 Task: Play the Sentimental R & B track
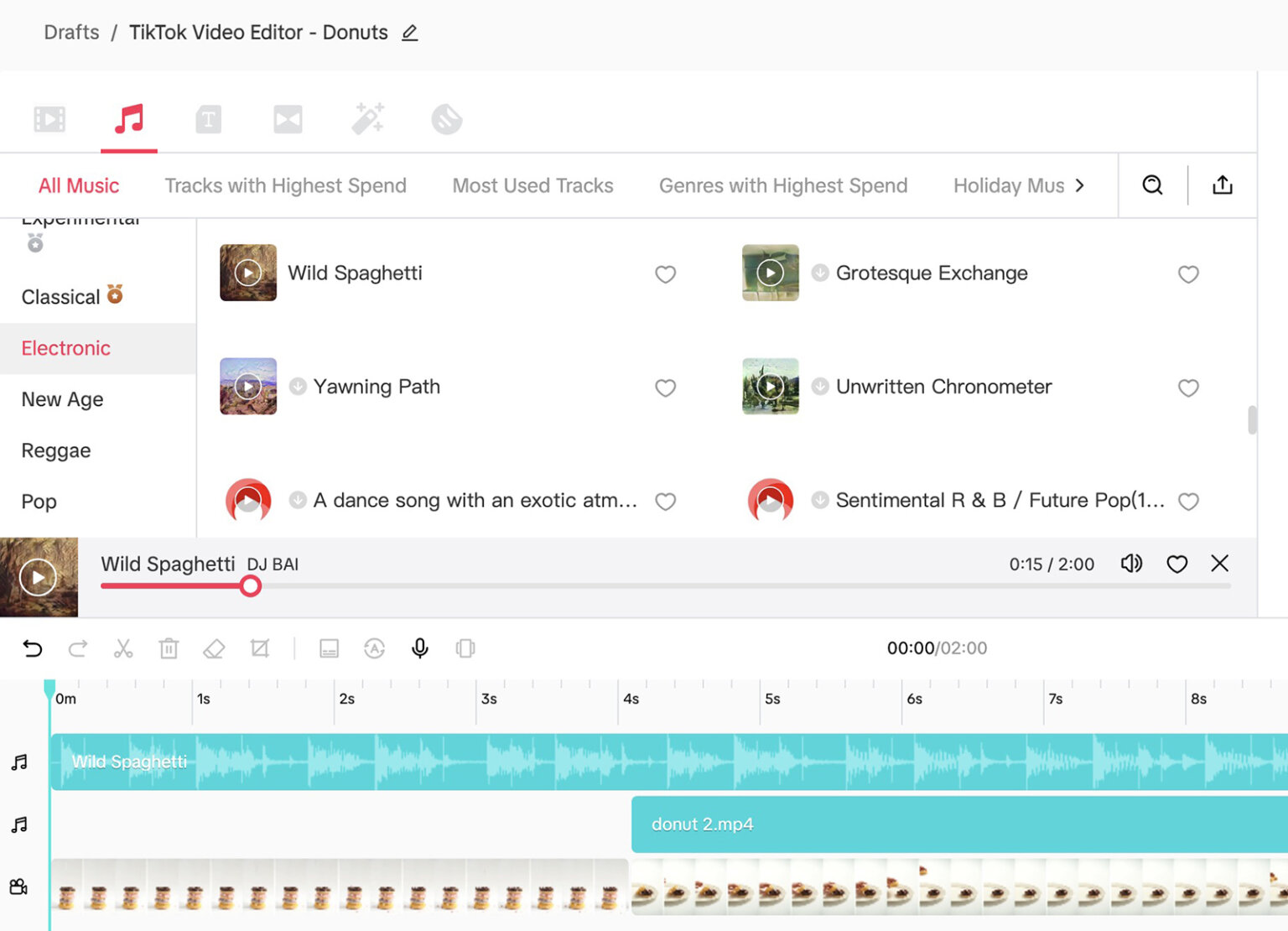tap(770, 500)
